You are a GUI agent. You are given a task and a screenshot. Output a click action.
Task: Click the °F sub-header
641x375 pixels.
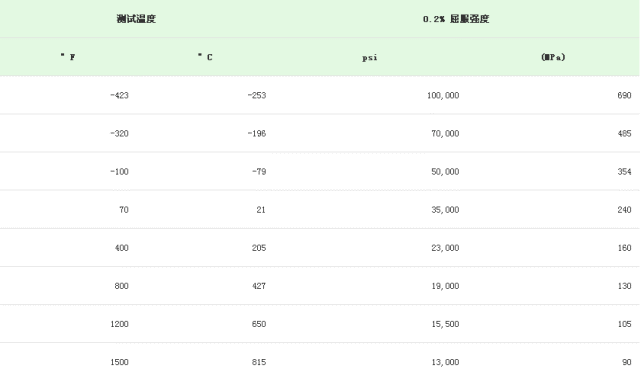click(x=68, y=57)
